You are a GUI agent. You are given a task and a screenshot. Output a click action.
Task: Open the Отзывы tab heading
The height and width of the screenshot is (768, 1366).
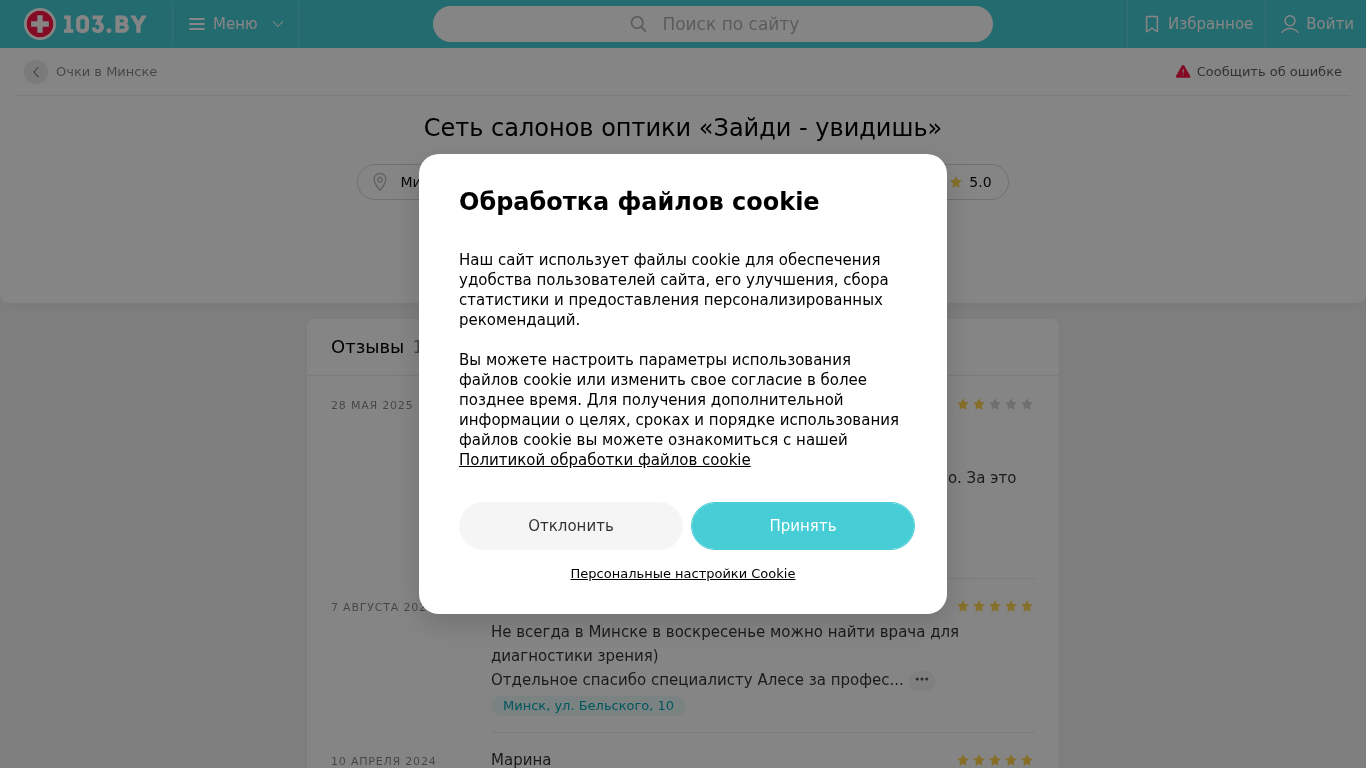coord(367,347)
